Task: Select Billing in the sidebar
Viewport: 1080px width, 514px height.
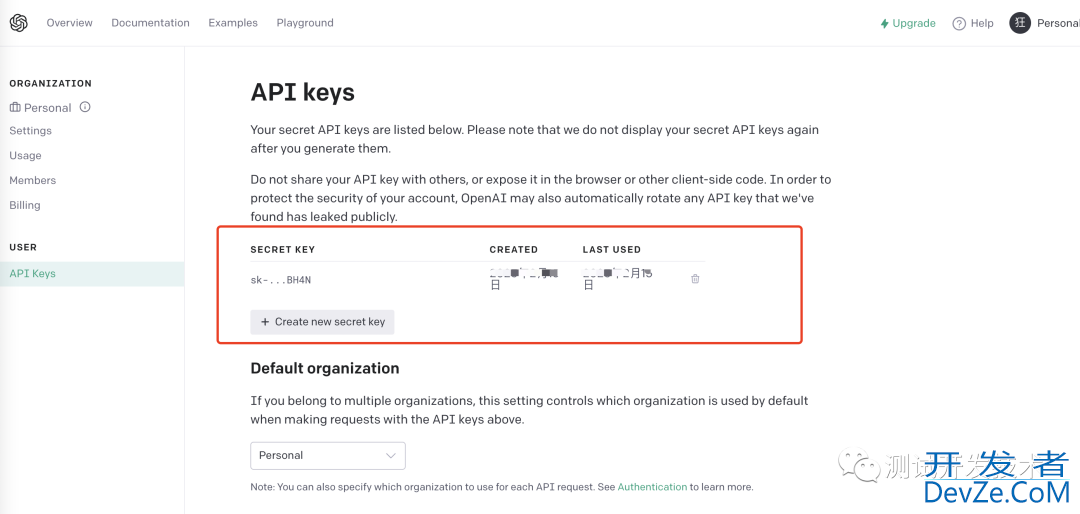Action: (25, 205)
